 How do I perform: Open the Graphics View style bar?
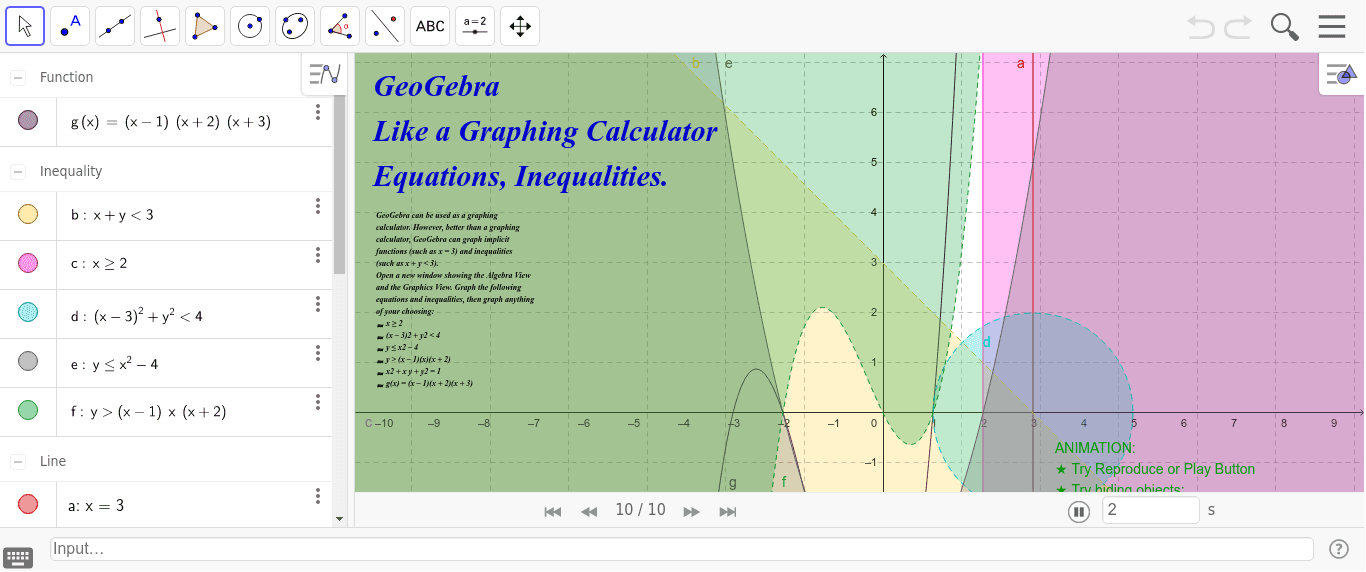point(1341,74)
